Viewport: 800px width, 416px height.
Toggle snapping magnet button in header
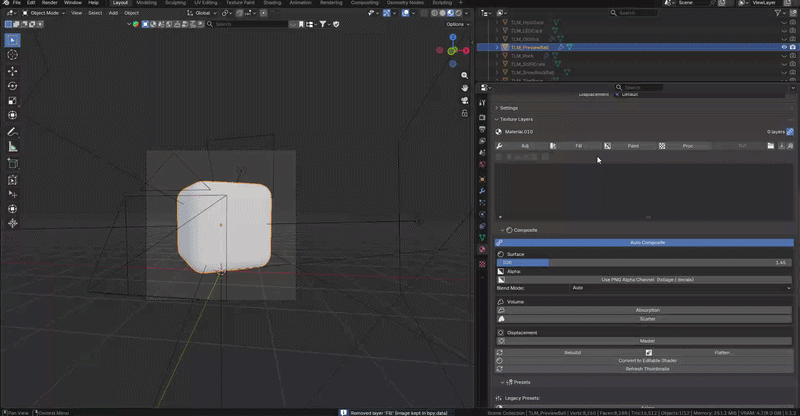click(239, 13)
